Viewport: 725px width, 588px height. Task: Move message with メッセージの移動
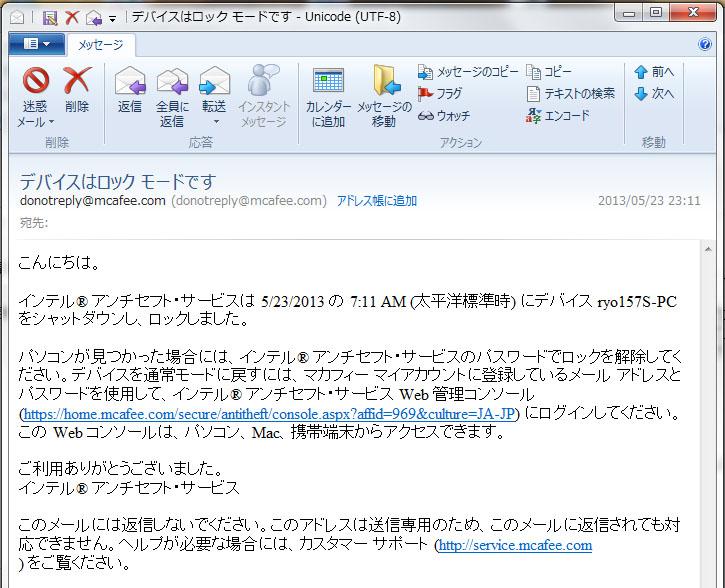[385, 97]
